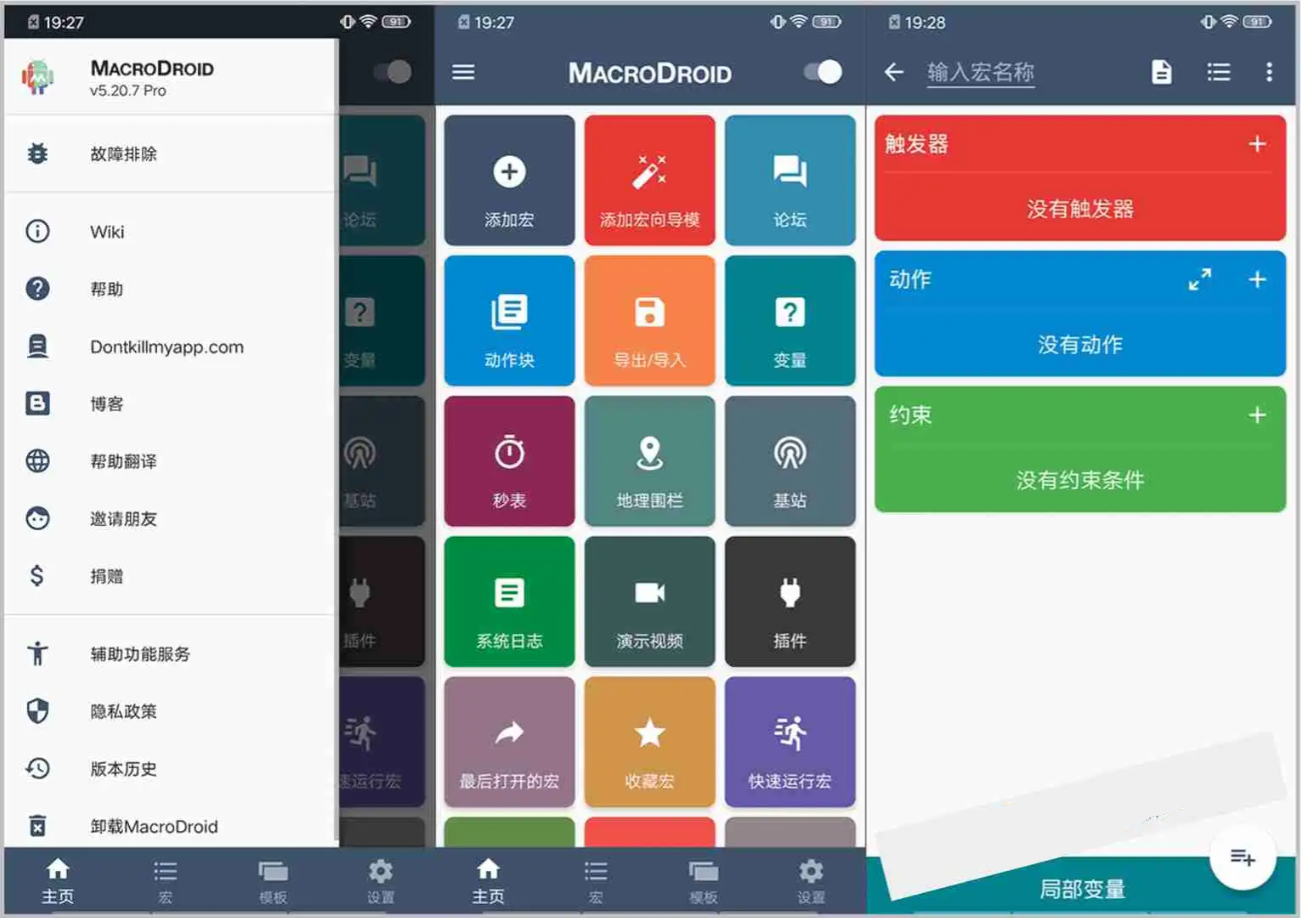Open Dontkillmyapp.com link in drawer

[x=170, y=347]
